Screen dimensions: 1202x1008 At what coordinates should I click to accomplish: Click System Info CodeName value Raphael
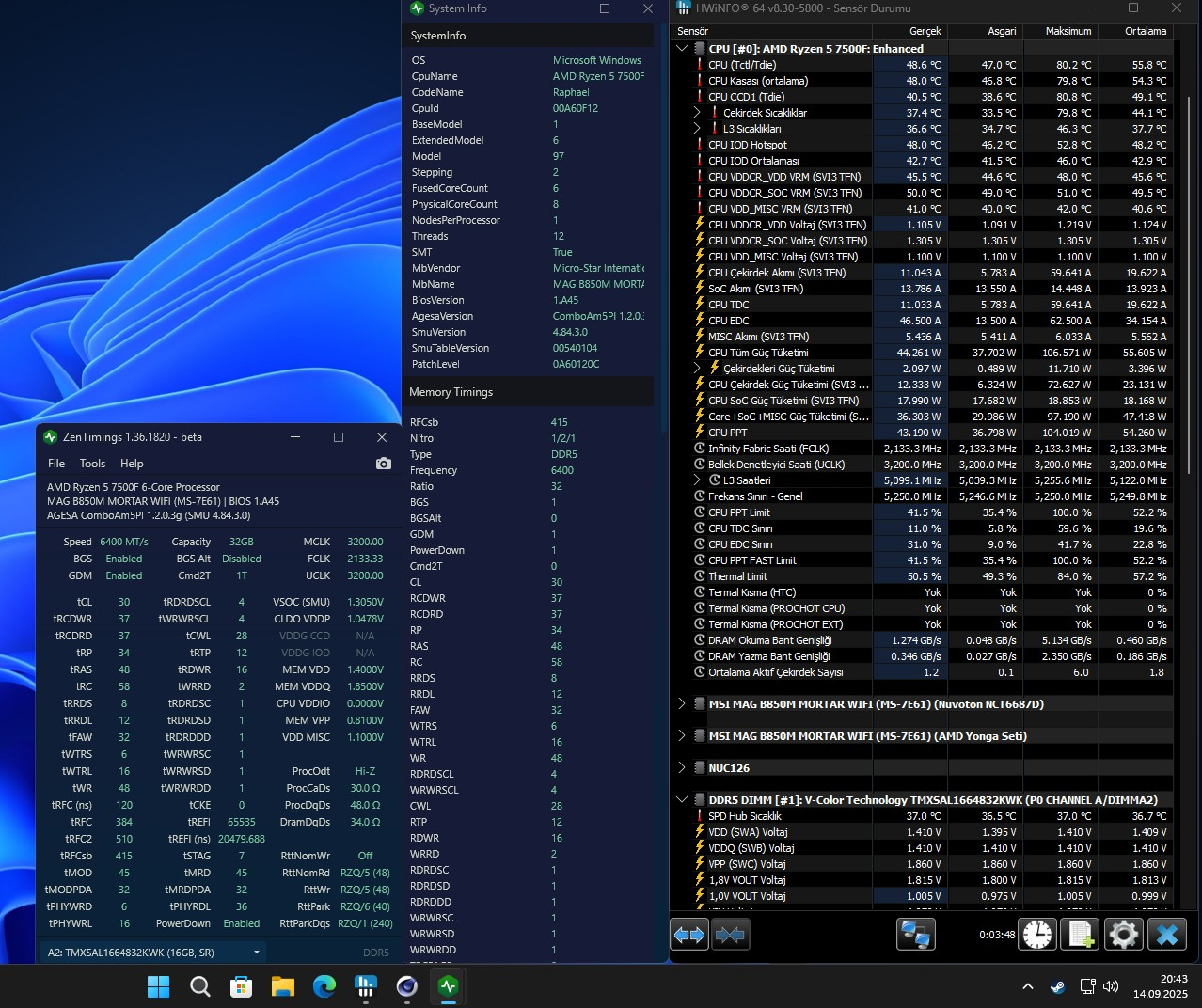[x=571, y=92]
